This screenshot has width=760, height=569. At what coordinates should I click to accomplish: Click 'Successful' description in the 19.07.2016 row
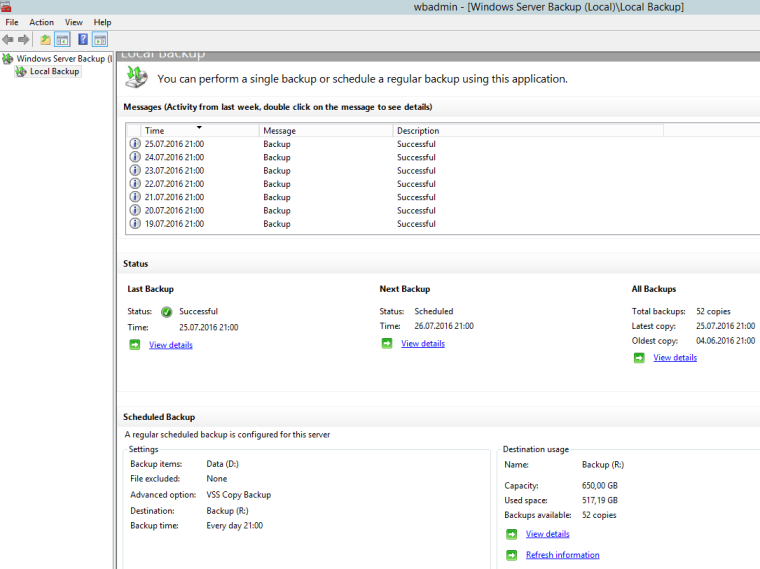pos(416,223)
